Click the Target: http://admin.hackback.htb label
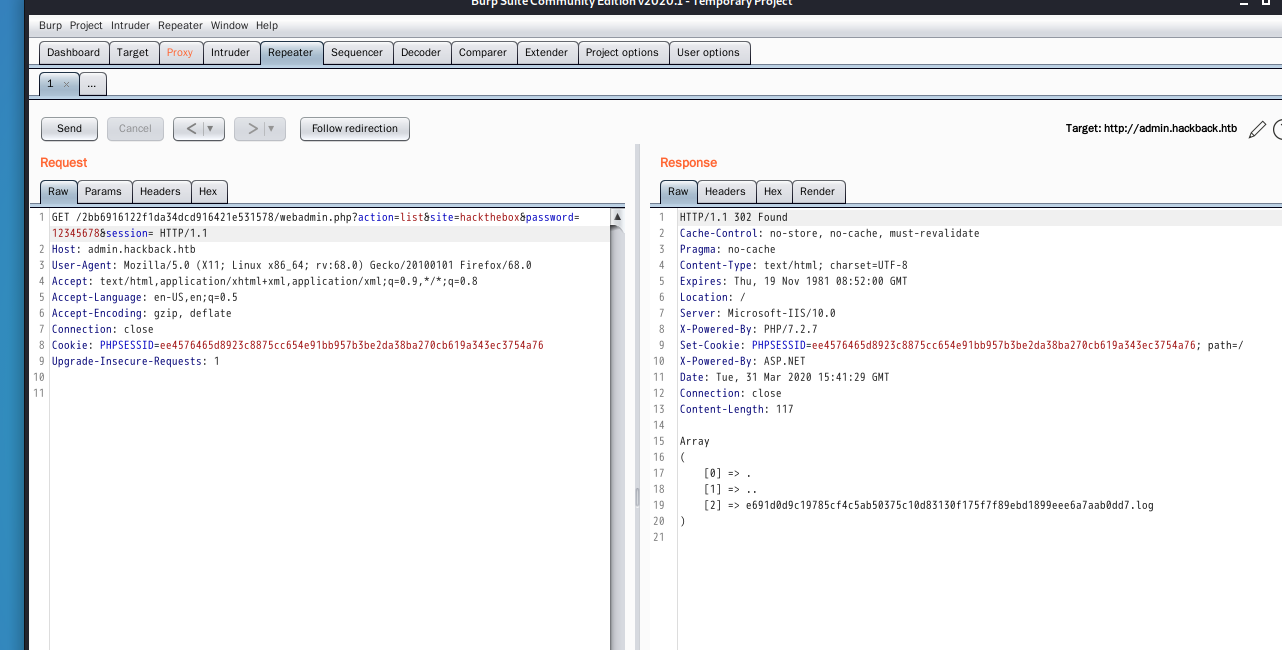 1151,129
